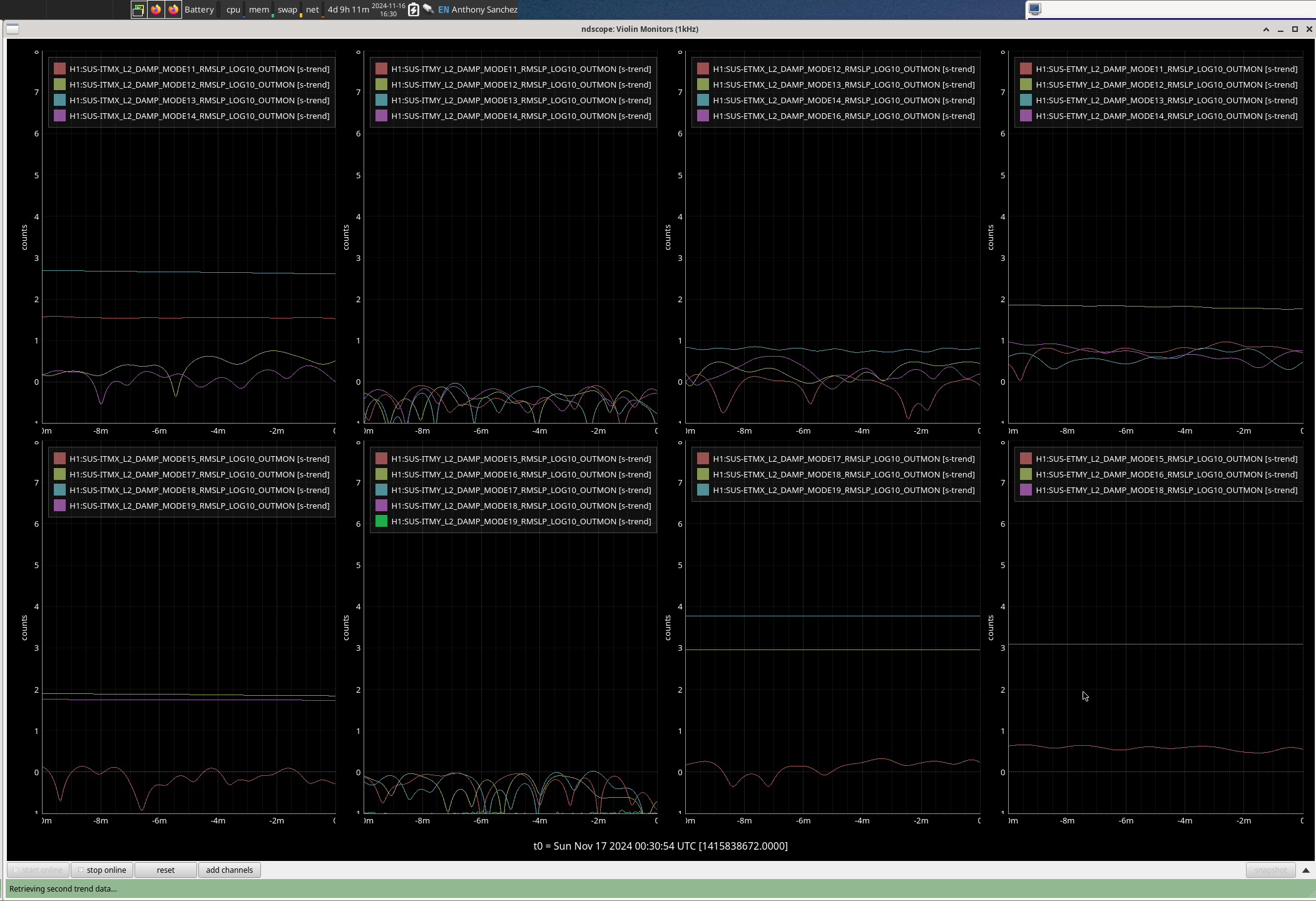Click the t0 timestamp text below plots
This screenshot has width=1316, height=901.
(660, 846)
